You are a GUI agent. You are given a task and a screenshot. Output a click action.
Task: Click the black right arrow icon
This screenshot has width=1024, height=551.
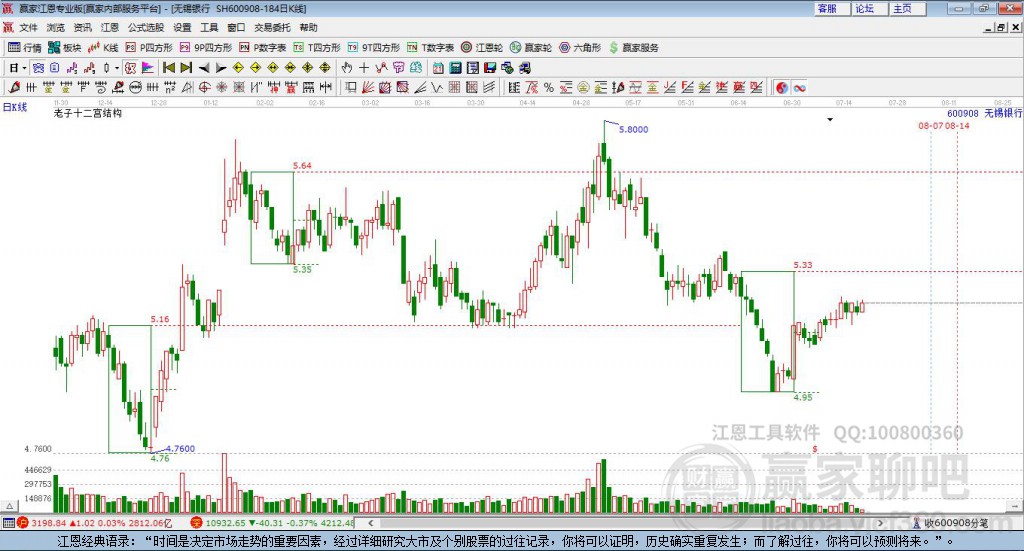221,68
